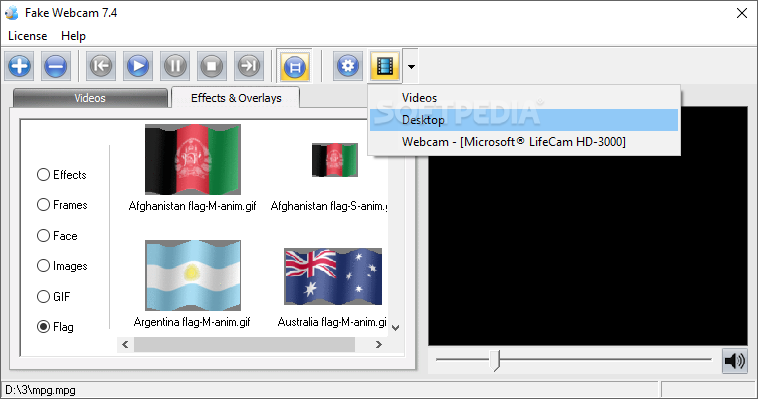The height and width of the screenshot is (399, 758).
Task: Choose Desktop in the source dropdown menu
Action: click(524, 120)
